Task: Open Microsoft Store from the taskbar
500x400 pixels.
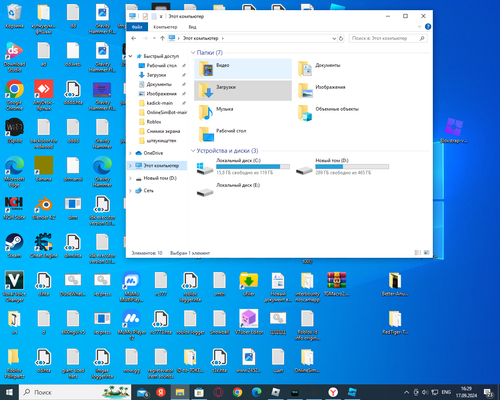Action: (199, 392)
